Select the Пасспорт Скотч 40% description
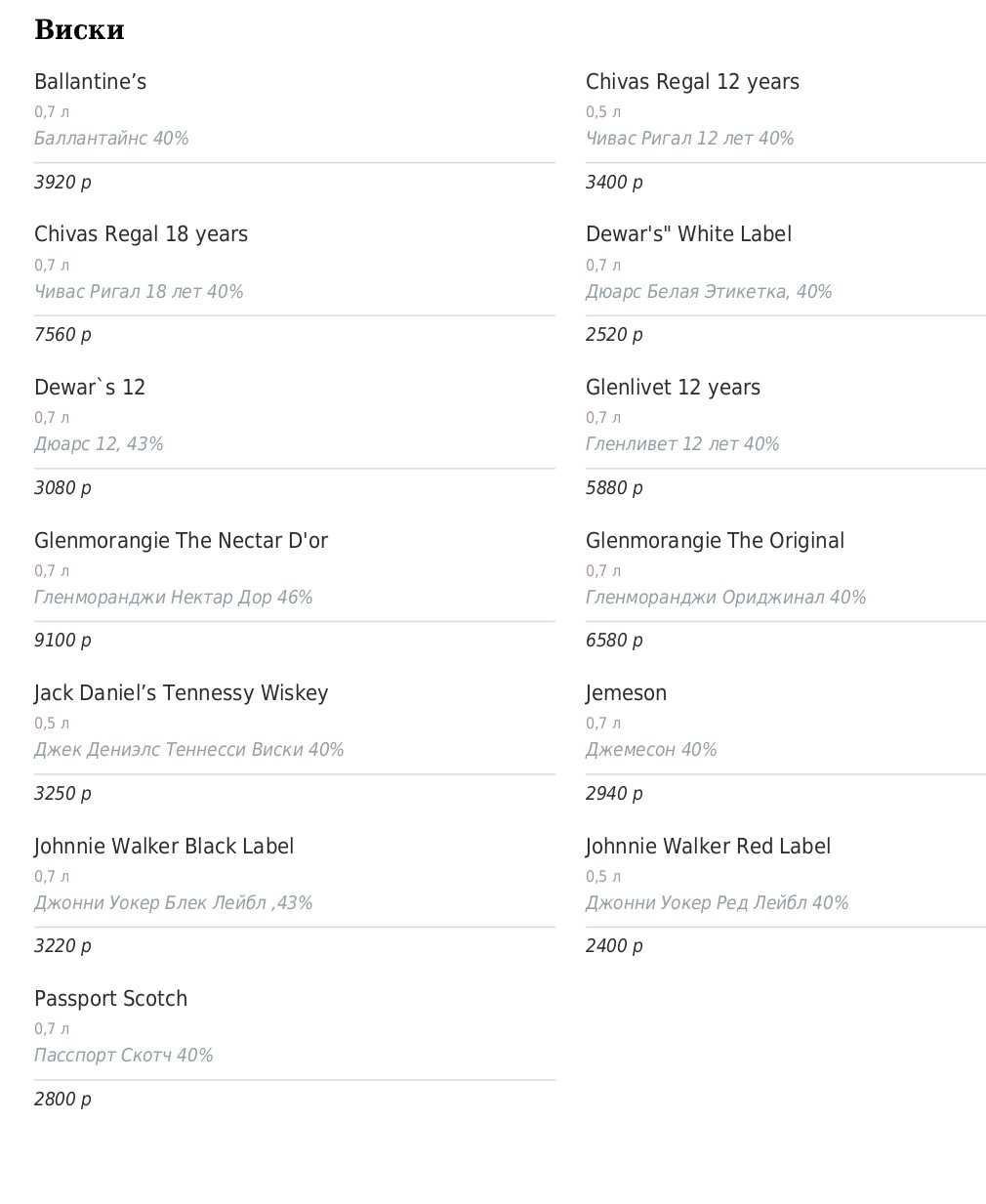986x1204 pixels. tap(123, 1056)
